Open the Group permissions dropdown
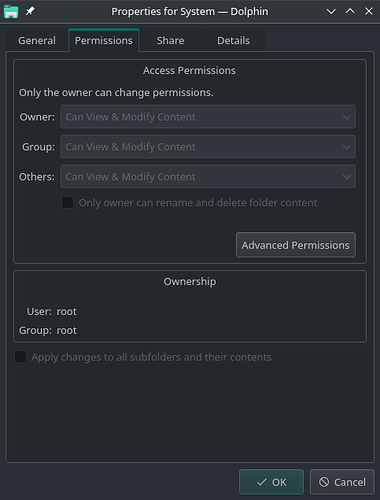 208,147
